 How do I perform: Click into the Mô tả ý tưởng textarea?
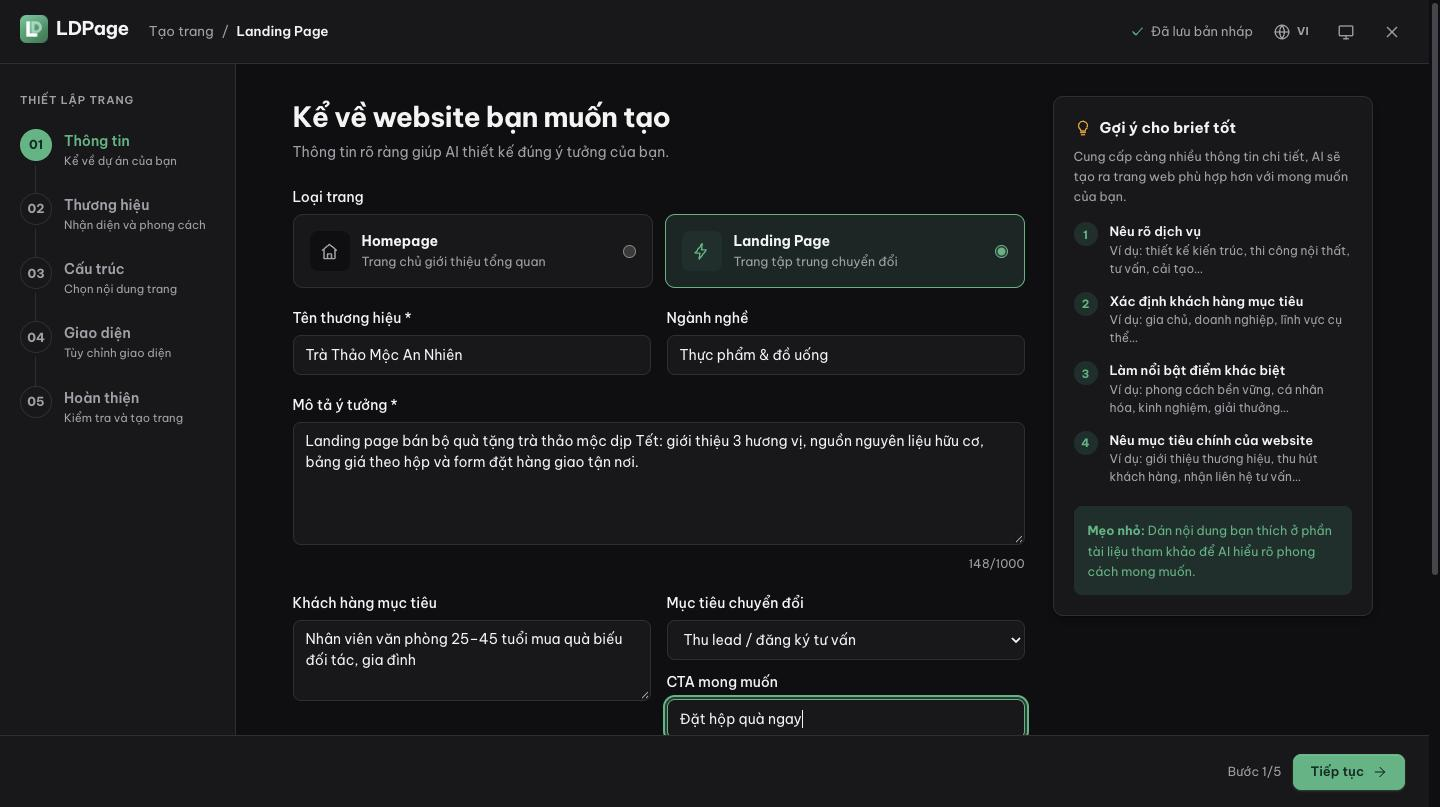click(659, 484)
